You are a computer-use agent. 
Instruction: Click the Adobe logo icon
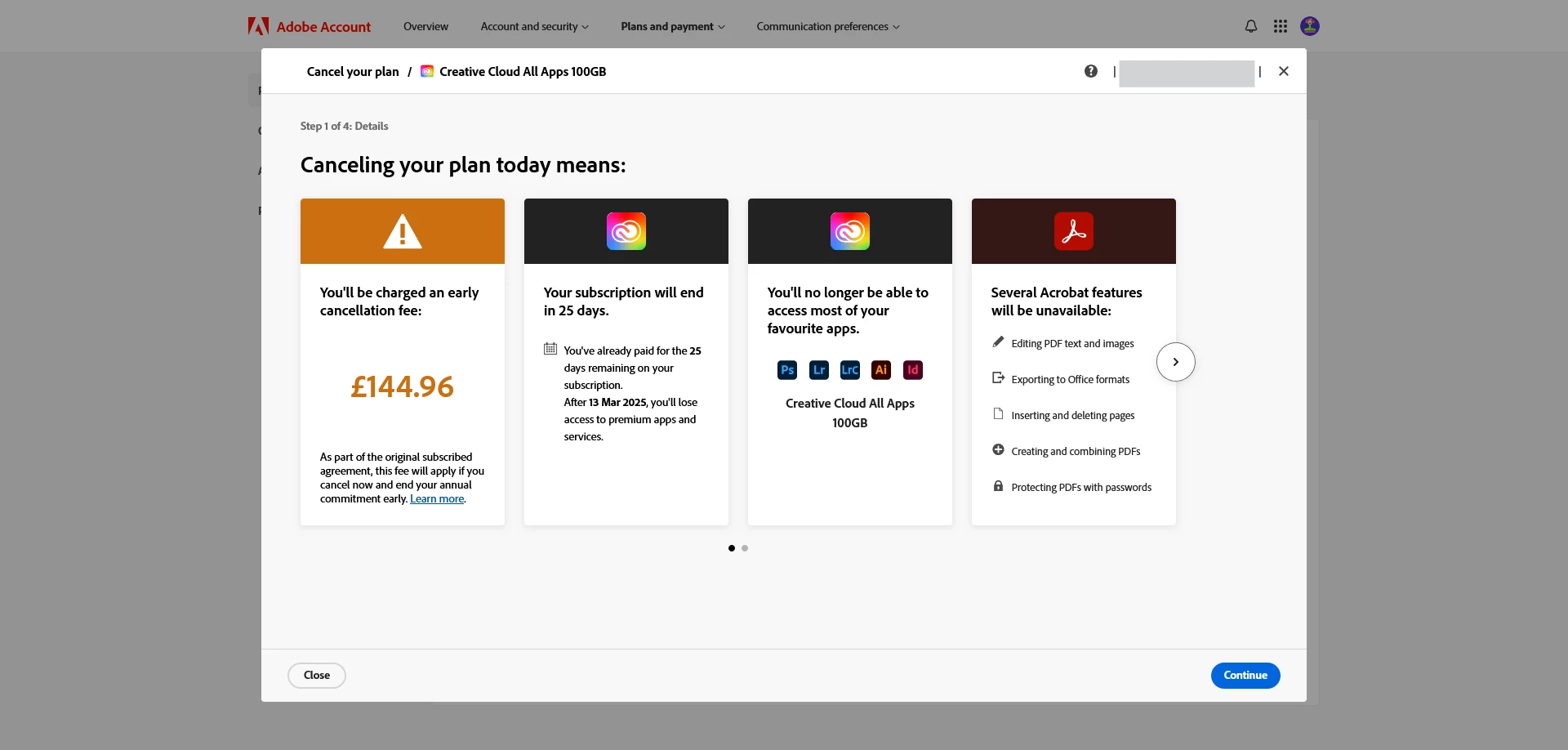coord(258,26)
